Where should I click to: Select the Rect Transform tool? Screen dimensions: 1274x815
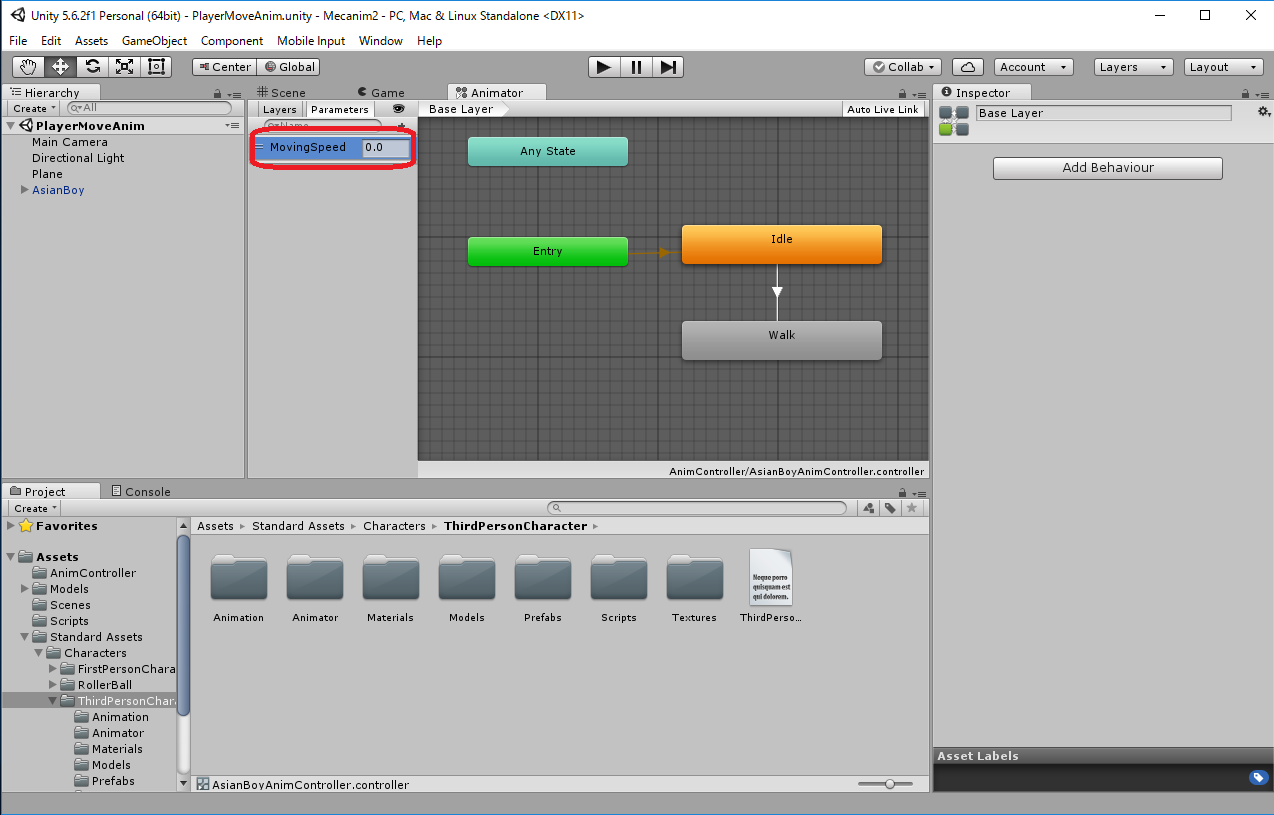pos(156,67)
